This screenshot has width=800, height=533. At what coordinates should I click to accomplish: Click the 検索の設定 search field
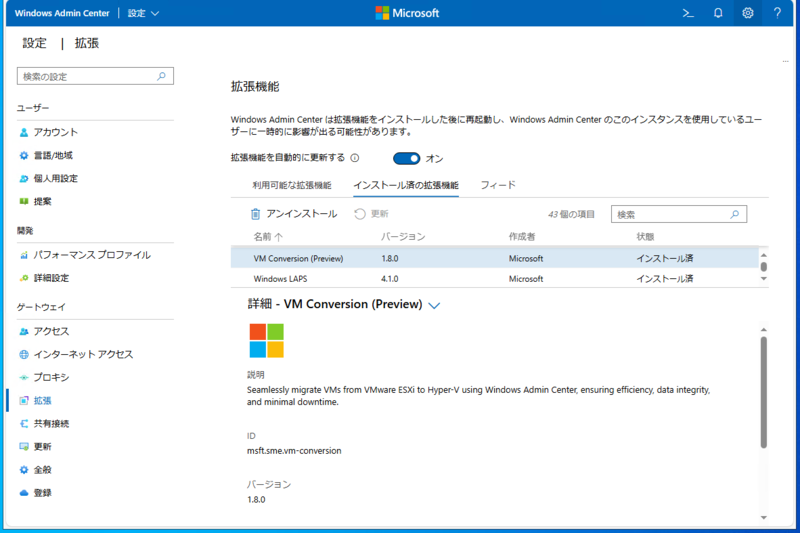pyautogui.click(x=95, y=76)
